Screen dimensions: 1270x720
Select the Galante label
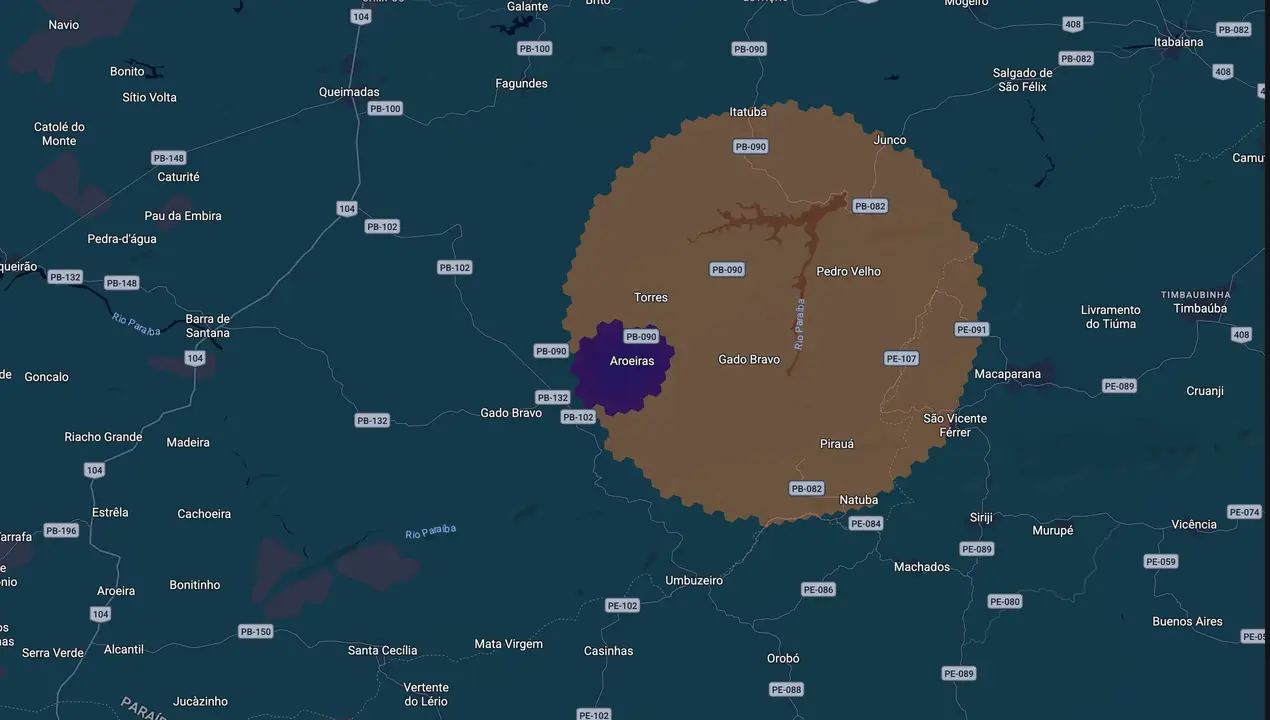(x=527, y=7)
